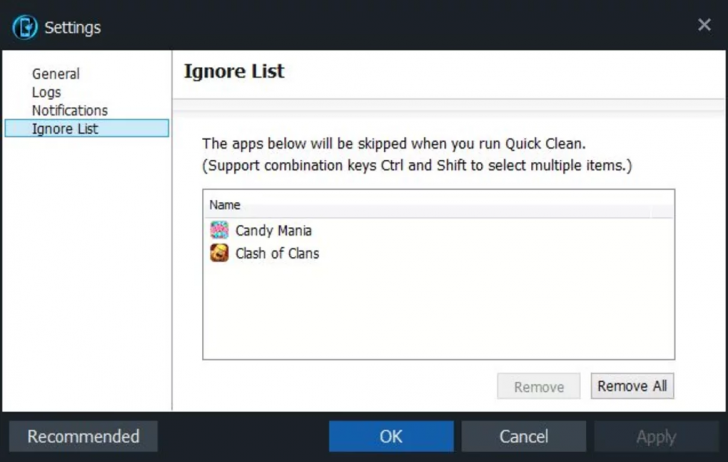Click the Clash of Clans app icon
Viewport: 728px width, 462px height.
pyautogui.click(x=219, y=254)
